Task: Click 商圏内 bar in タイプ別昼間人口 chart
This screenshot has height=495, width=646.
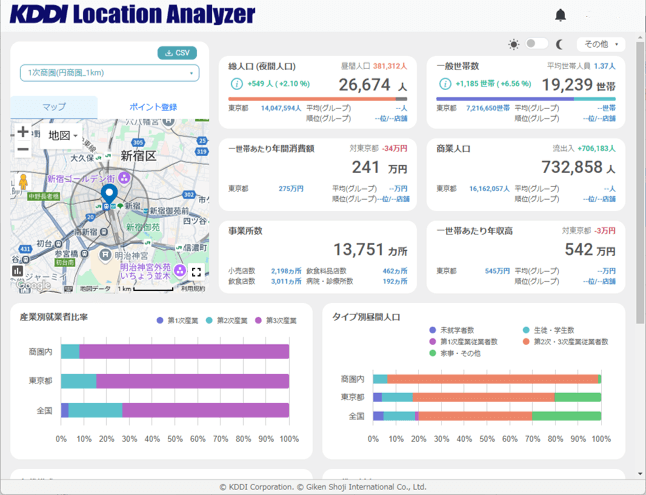Action: [x=487, y=379]
